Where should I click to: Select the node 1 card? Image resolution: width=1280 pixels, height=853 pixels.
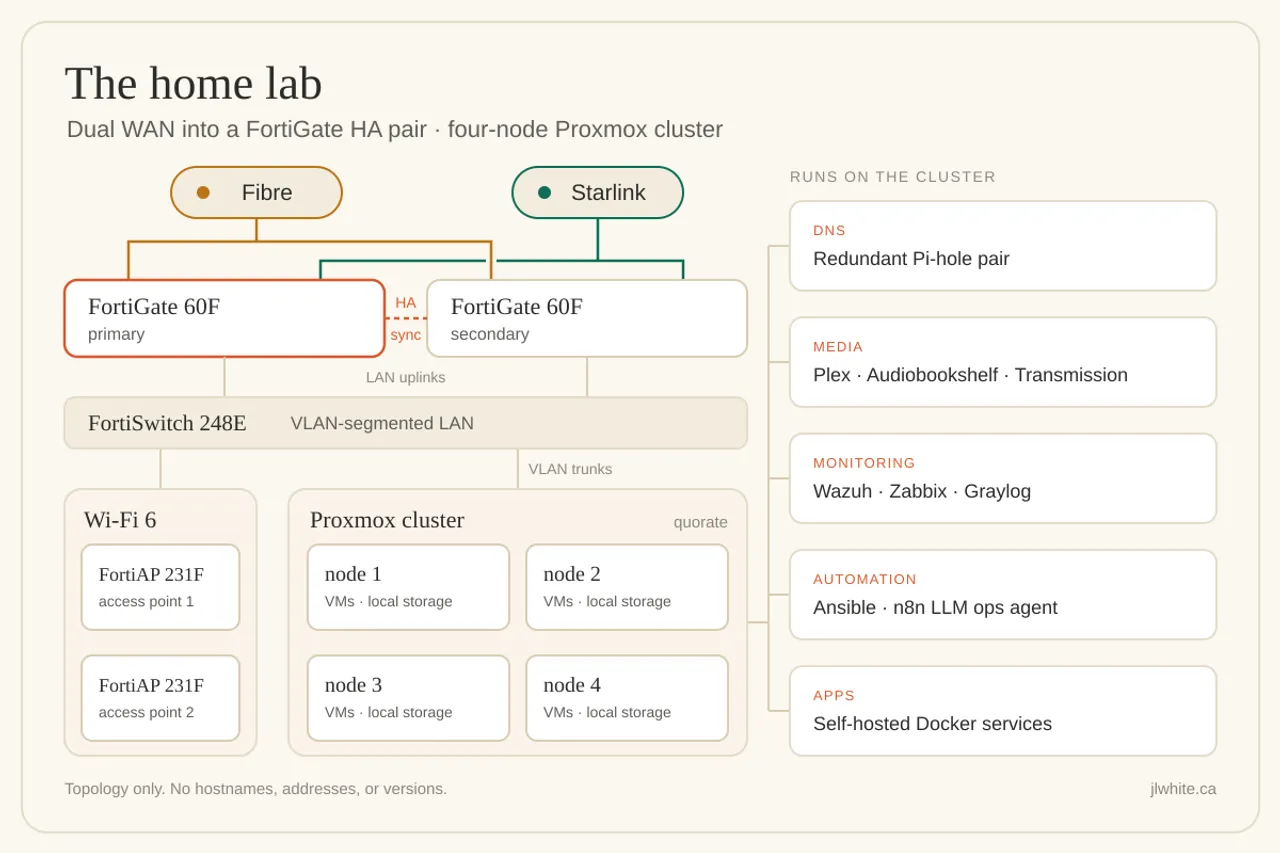[x=408, y=587]
